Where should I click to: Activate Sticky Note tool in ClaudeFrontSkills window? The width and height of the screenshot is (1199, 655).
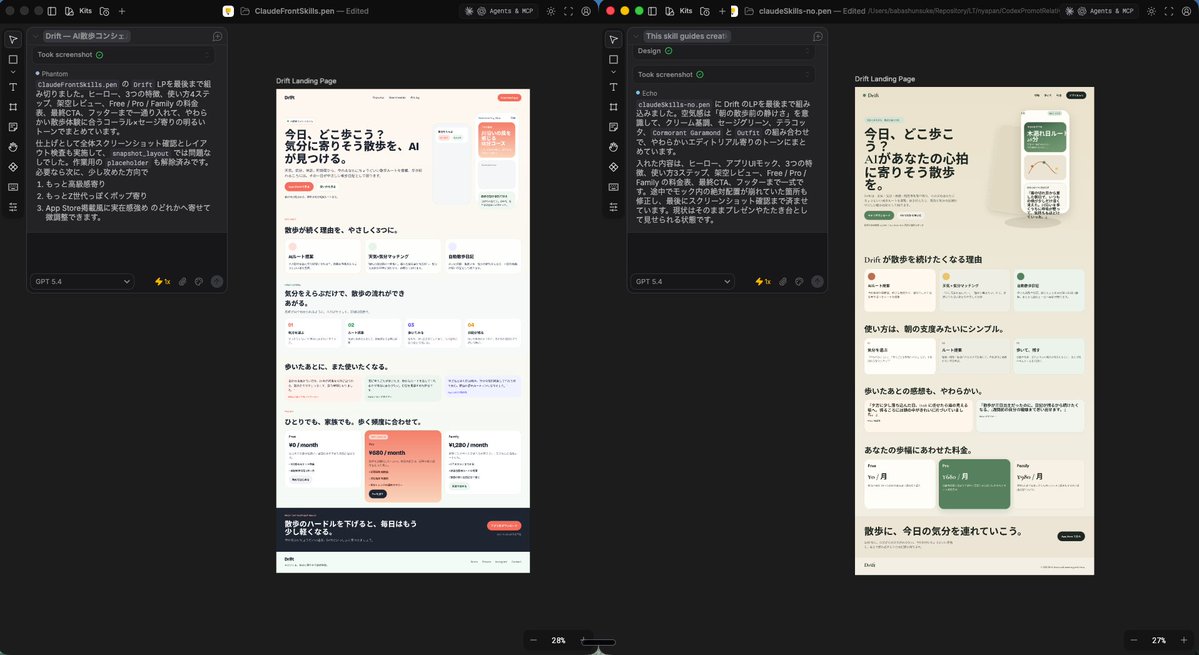tap(13, 127)
